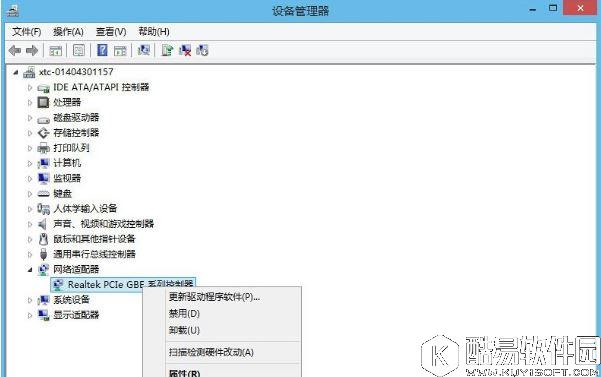
Task: Click the 系统设备 system devices icon
Action: coord(43,300)
